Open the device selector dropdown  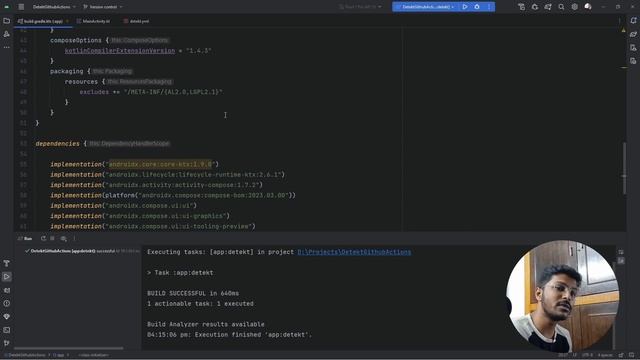(x=360, y=7)
